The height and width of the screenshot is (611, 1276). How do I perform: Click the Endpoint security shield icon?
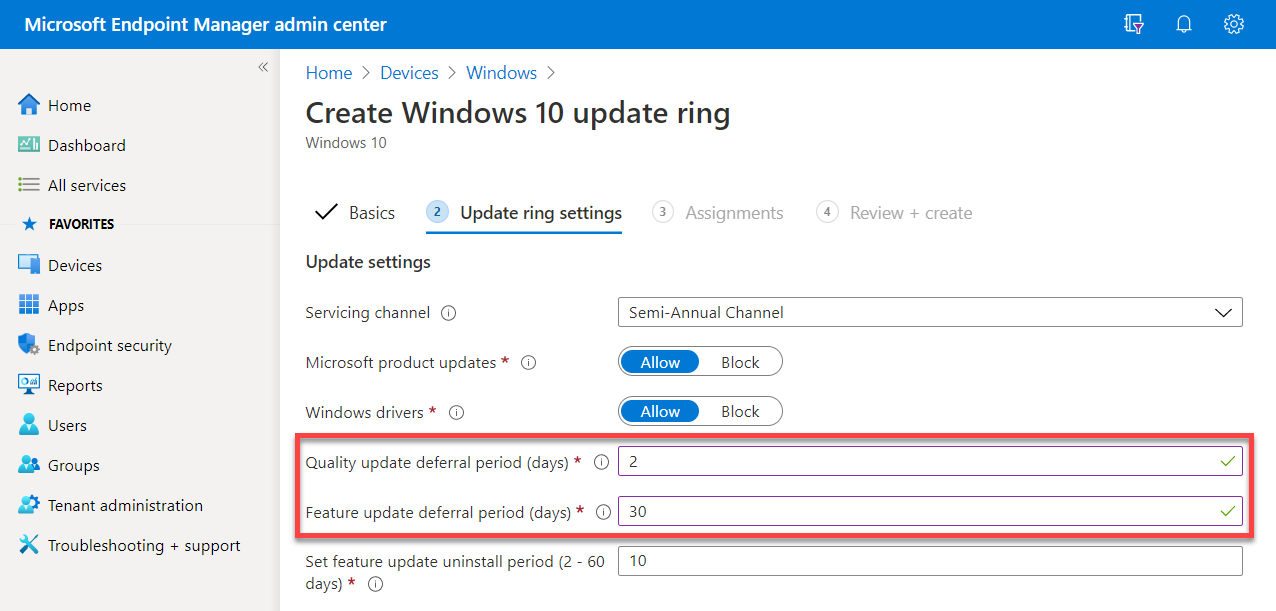(x=29, y=345)
